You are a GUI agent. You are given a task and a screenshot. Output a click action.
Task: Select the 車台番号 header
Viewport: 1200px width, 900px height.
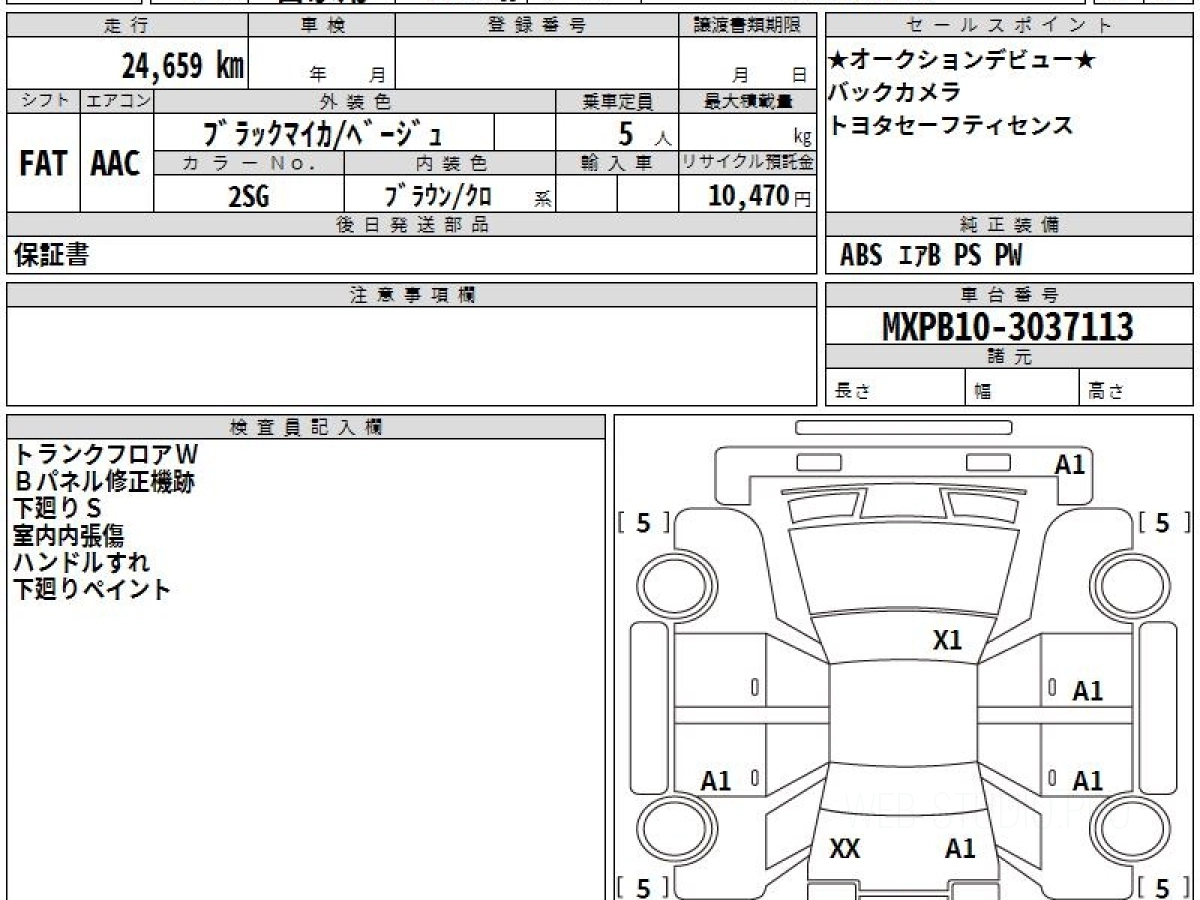click(x=1010, y=295)
